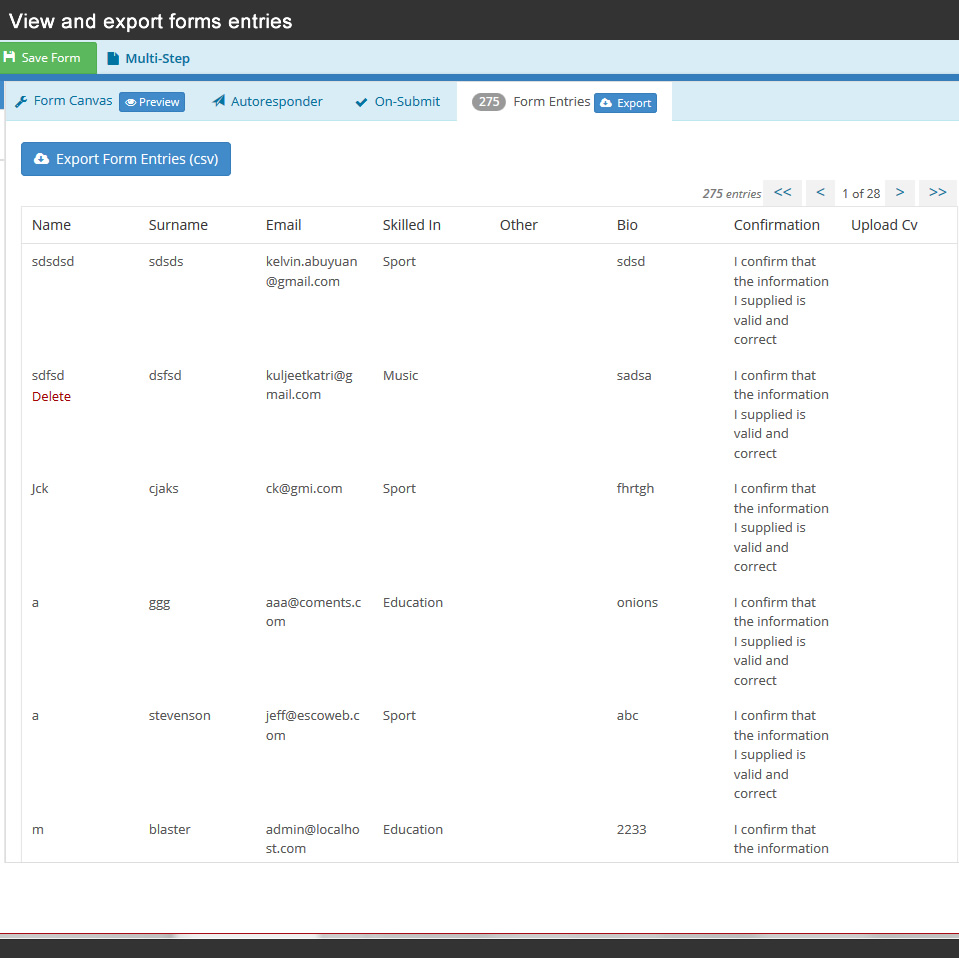Click the eye icon in the Preview button
959x958 pixels.
tap(130, 103)
